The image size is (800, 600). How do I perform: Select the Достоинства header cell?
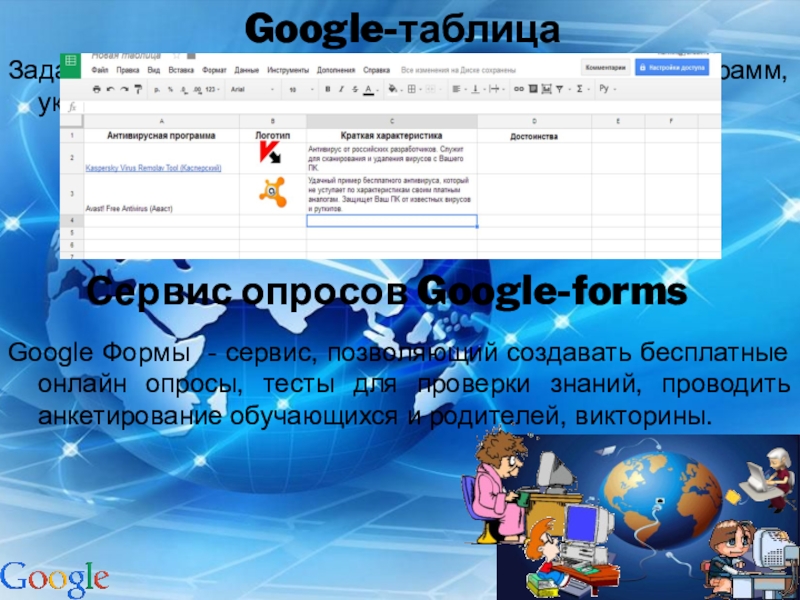[534, 136]
